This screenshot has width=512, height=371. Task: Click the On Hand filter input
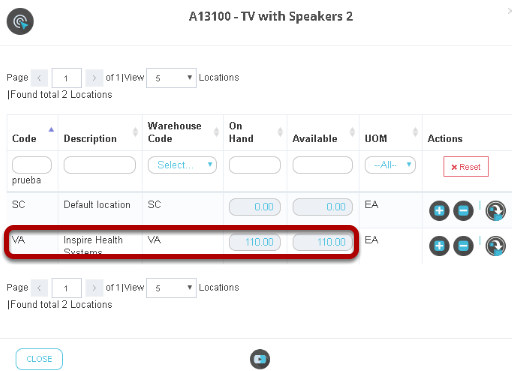[255, 165]
